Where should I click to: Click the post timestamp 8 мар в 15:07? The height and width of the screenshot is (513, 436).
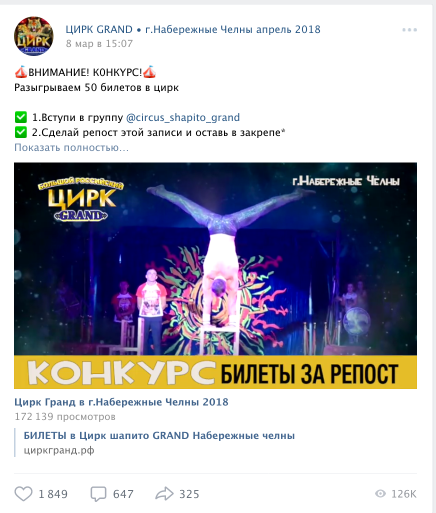tap(99, 44)
